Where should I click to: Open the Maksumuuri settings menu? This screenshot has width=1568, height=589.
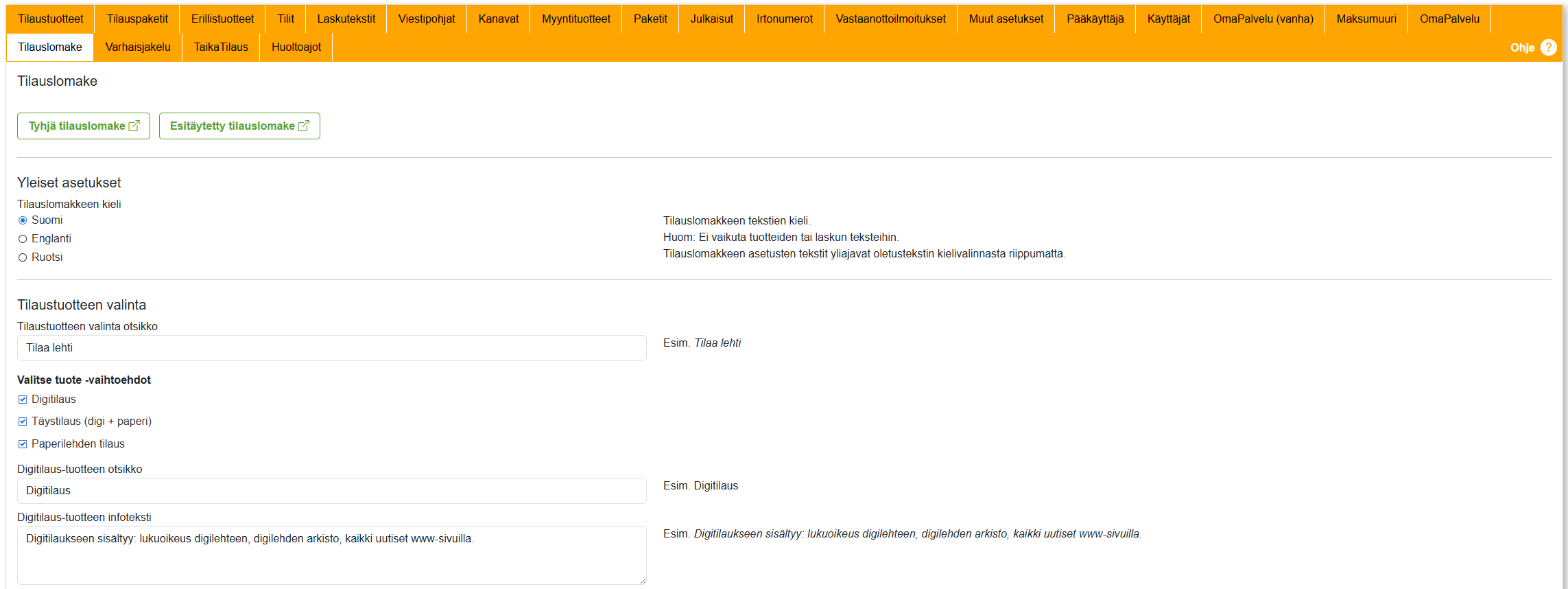click(1366, 19)
